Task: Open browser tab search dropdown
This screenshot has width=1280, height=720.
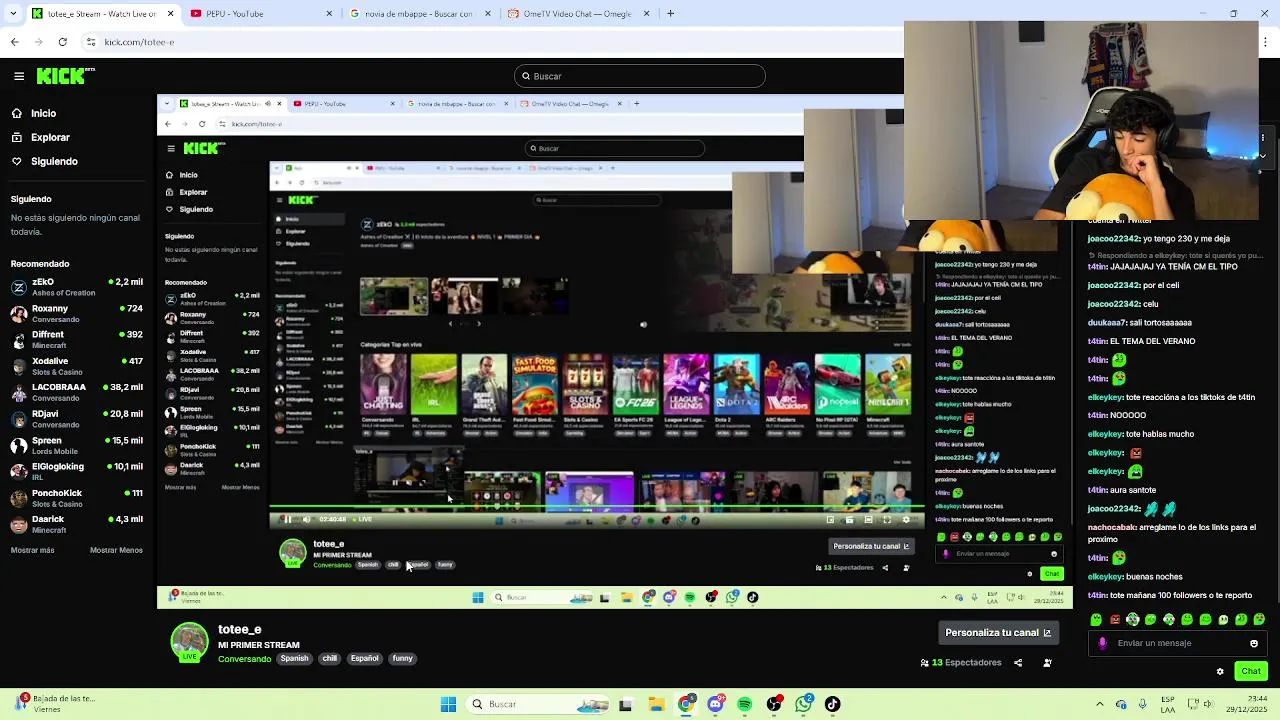Action: tap(13, 13)
